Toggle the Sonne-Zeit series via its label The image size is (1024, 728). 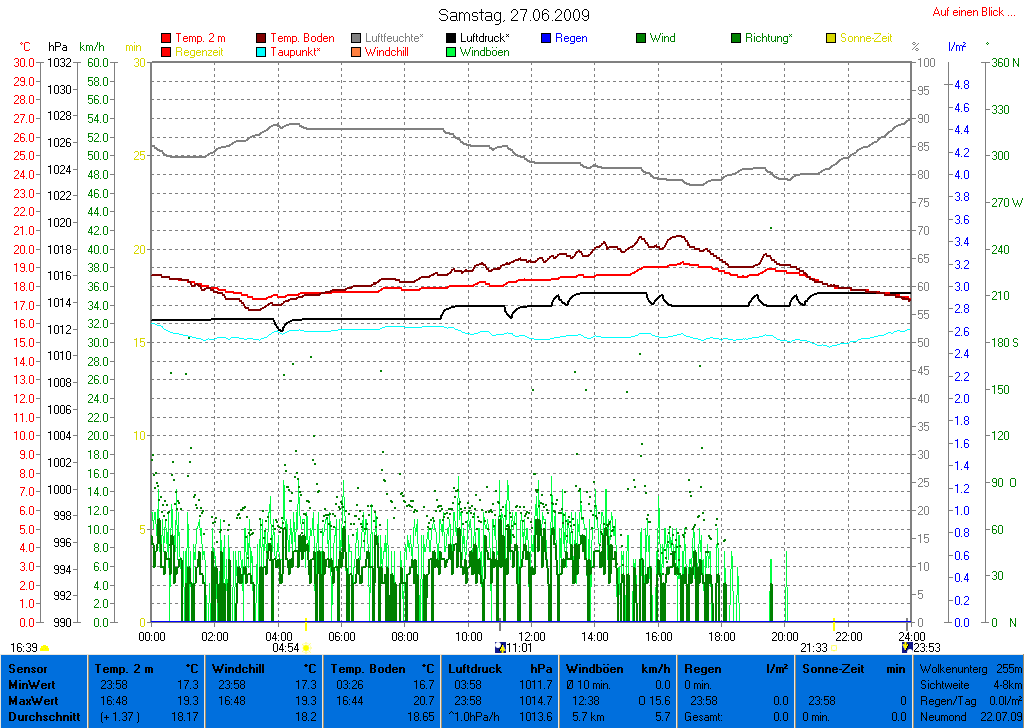click(x=865, y=39)
